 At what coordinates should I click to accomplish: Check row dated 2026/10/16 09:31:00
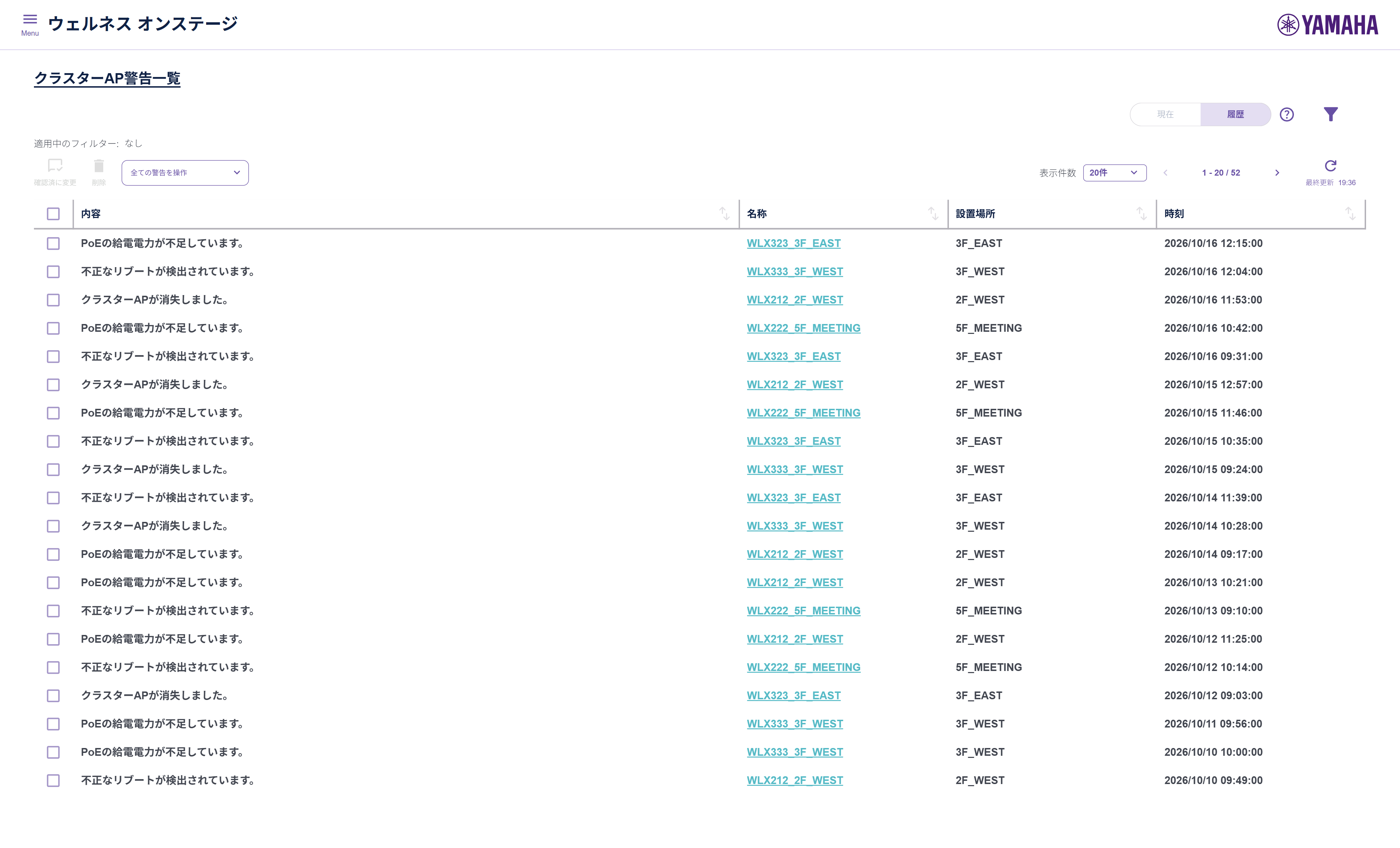pos(53,357)
